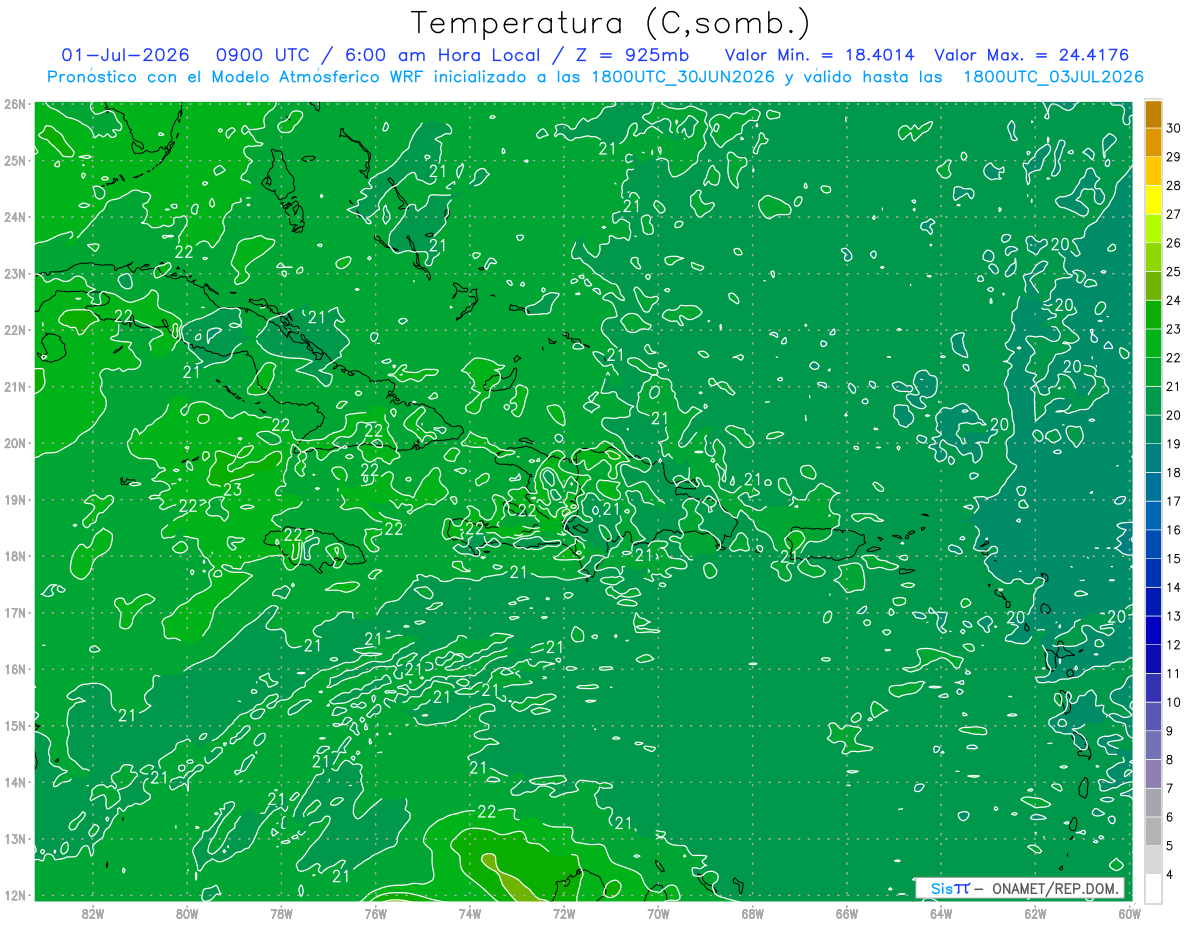The image size is (1200, 927).
Task: Click the '13N' latitude axis label
Action: point(14,838)
